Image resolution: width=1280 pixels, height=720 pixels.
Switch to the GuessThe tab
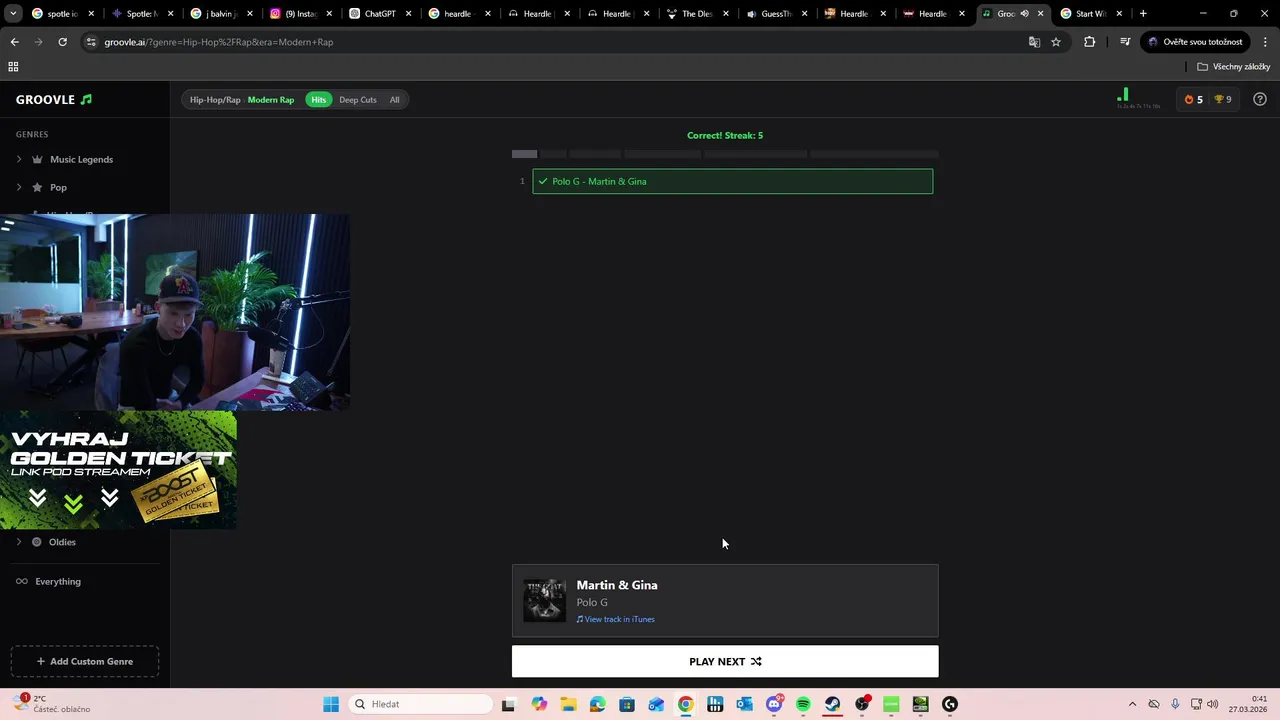(x=776, y=14)
